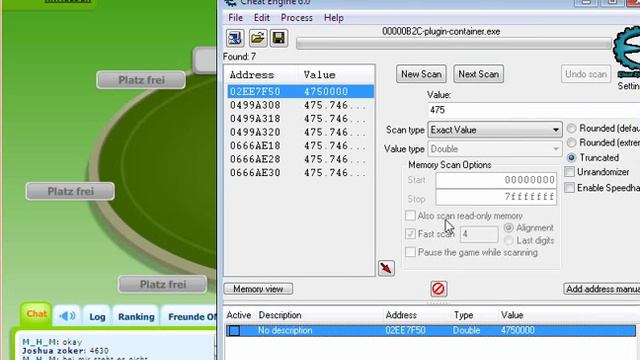Toggle the chat sound speaker icon
Screen dimensions: 640x360
point(67,316)
